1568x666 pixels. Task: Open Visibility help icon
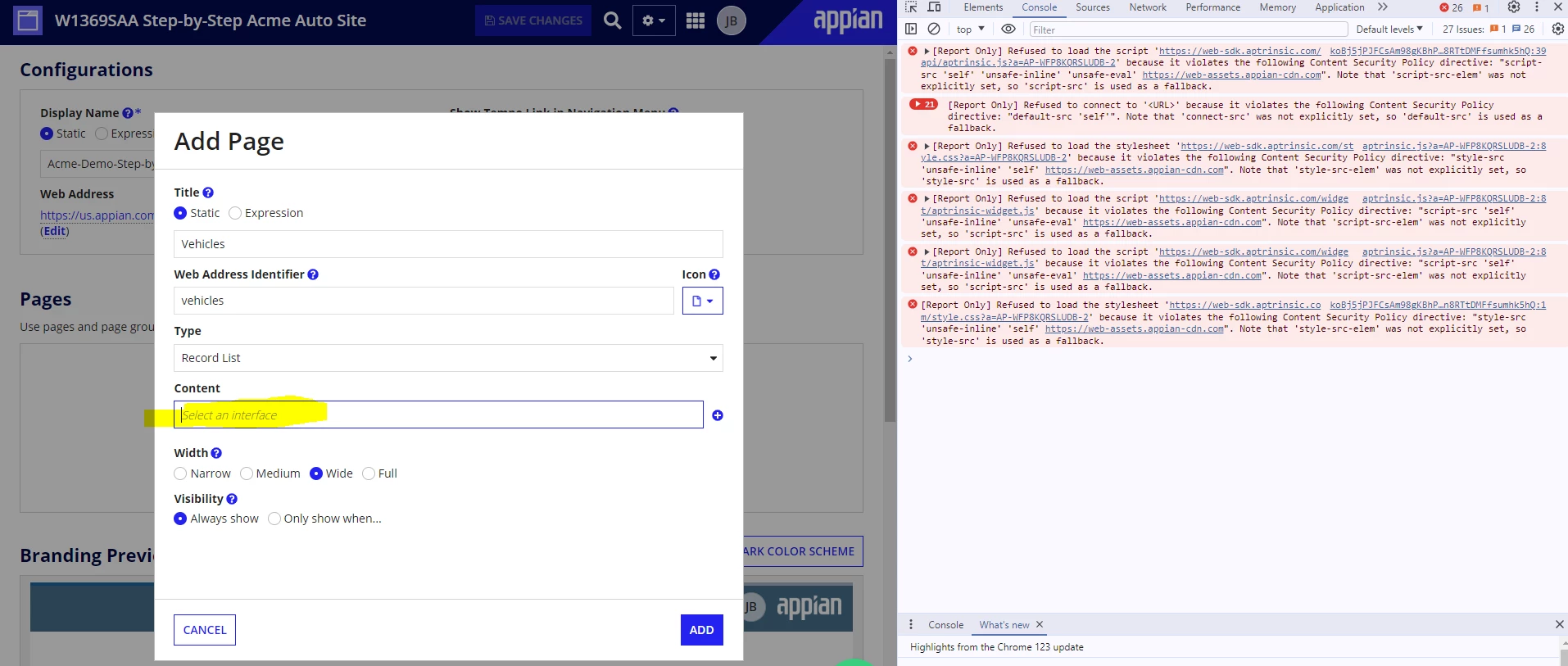tap(232, 499)
